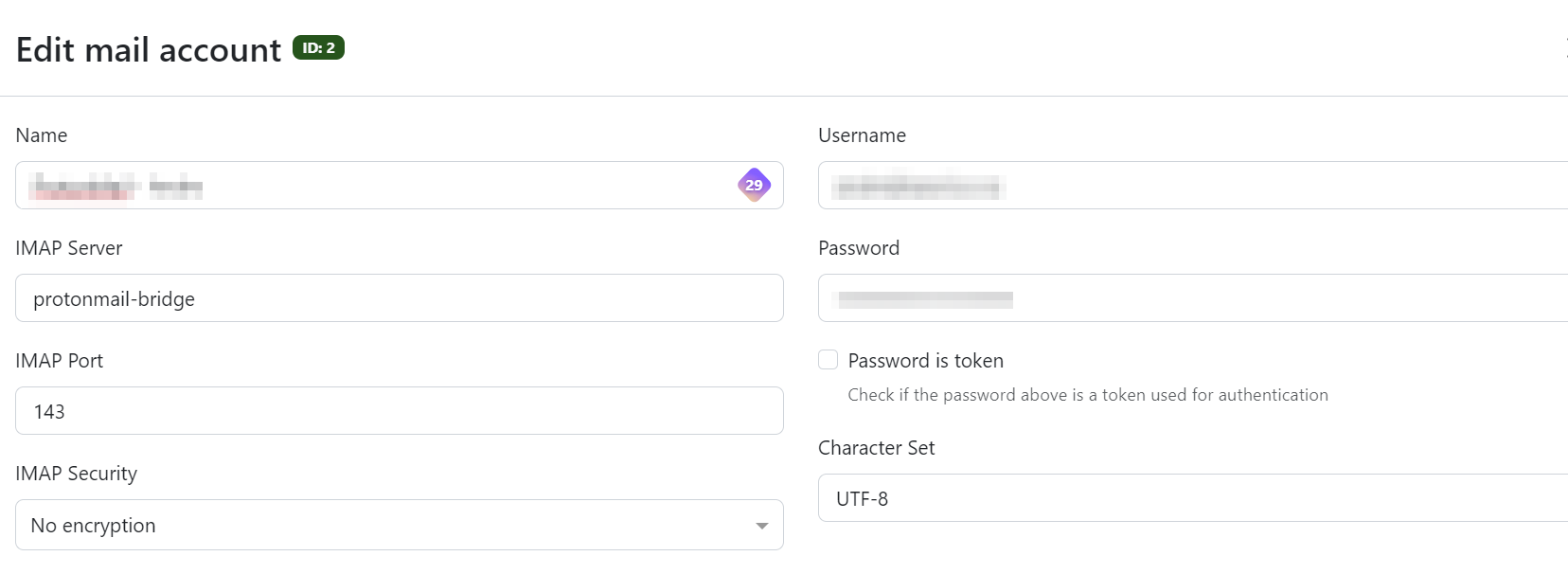Click the Name field label
Screen dimensions: 1568x574
click(x=42, y=135)
